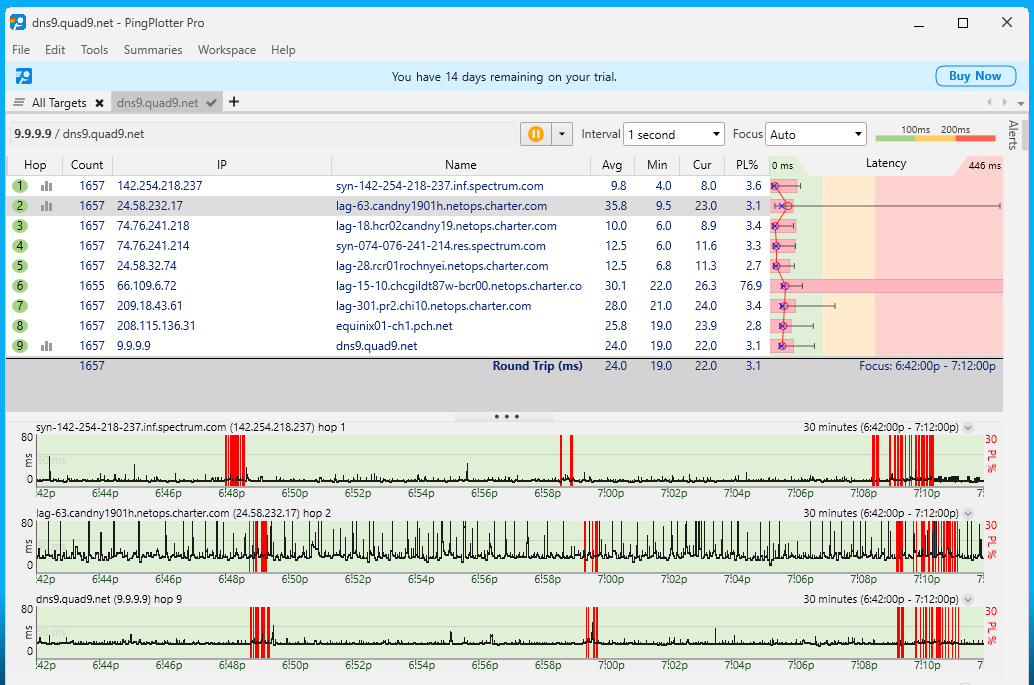Click the hop 1 green number circle
The width and height of the screenshot is (1034, 685).
coord(19,186)
